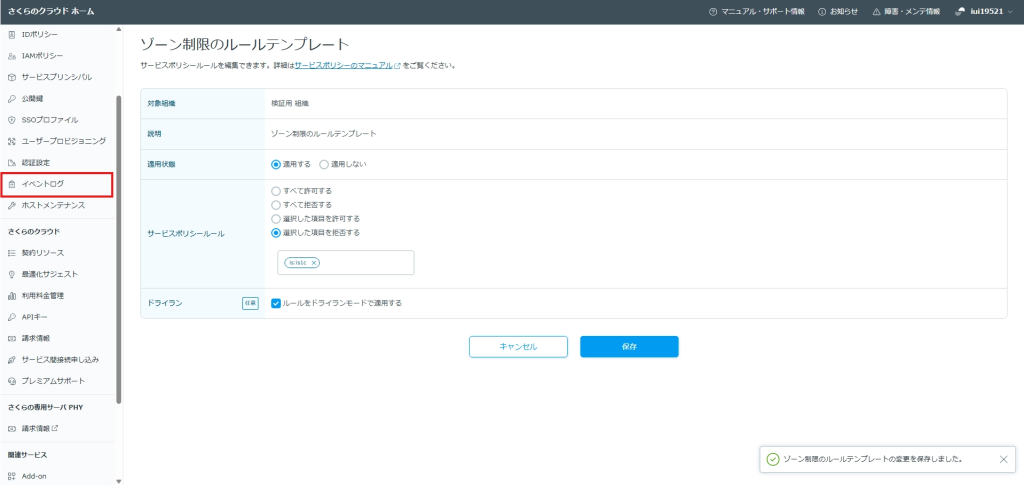Screen dimensions: 1024x485
Task: Click the 最適化サジェスト lightbulb icon
Action: point(12,274)
